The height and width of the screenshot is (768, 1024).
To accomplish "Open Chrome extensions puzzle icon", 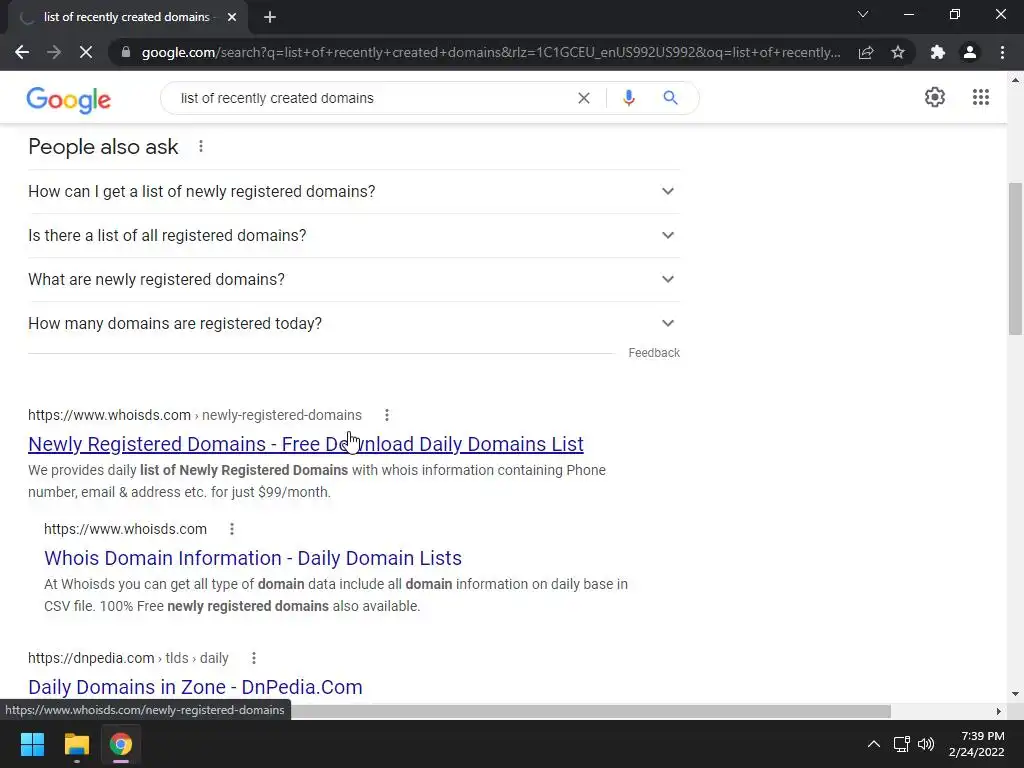I will tap(938, 52).
